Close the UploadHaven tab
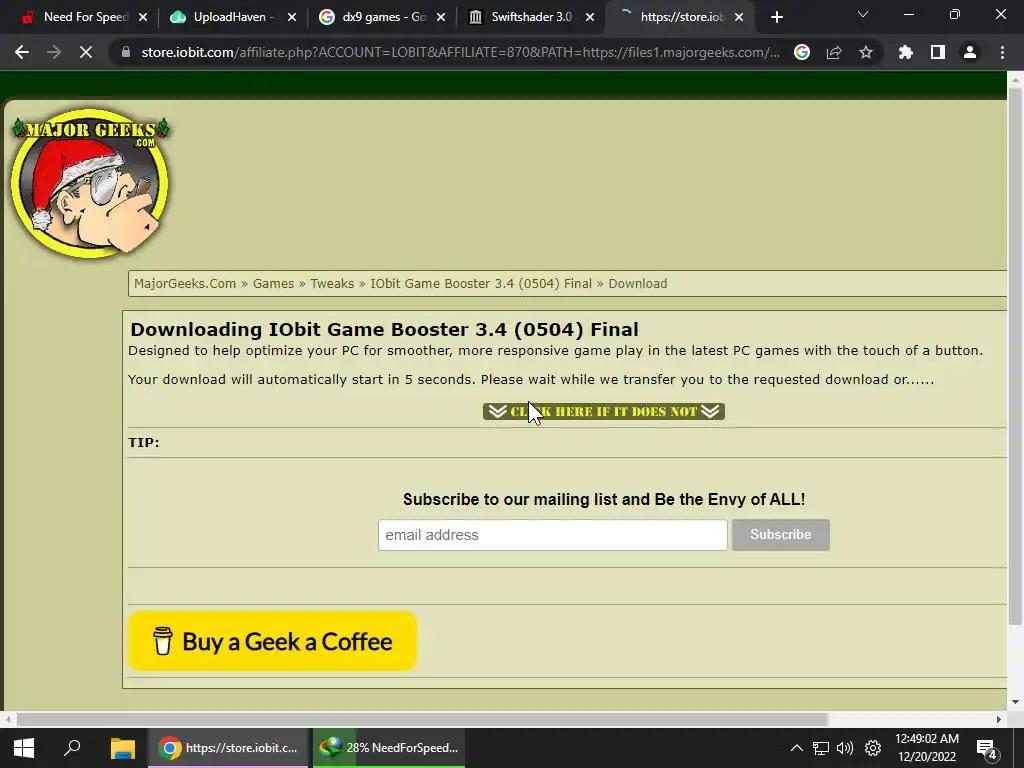 [292, 17]
